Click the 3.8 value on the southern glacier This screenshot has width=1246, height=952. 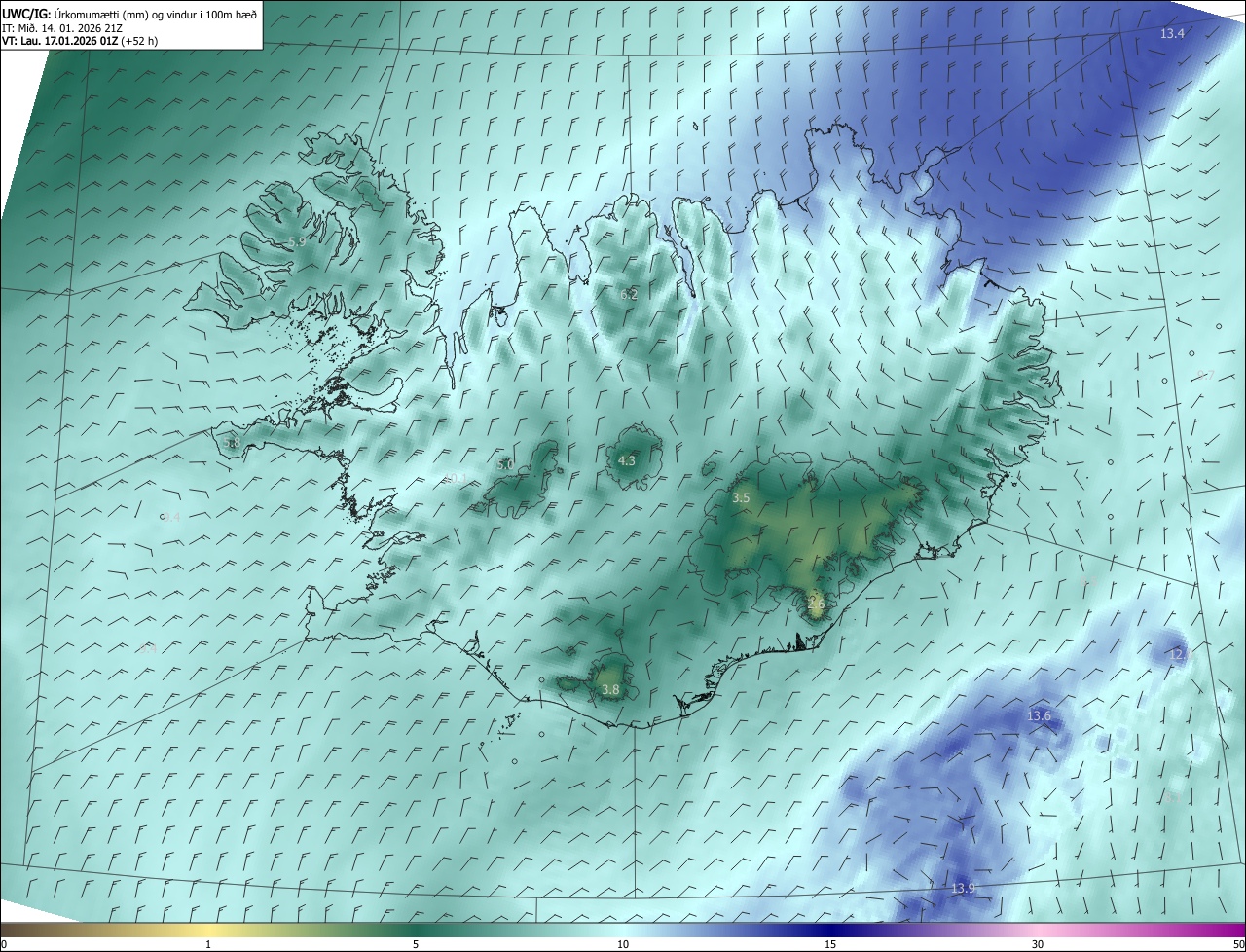(610, 690)
